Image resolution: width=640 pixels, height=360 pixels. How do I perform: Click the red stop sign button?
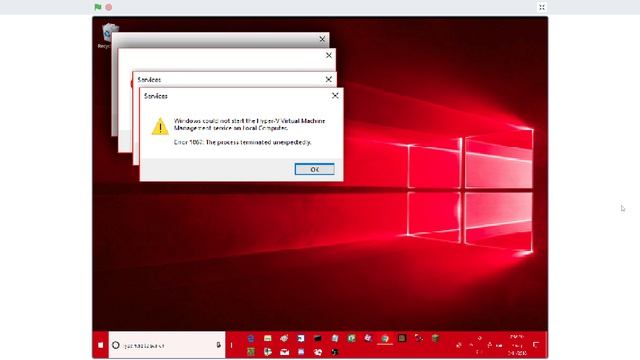(x=109, y=7)
